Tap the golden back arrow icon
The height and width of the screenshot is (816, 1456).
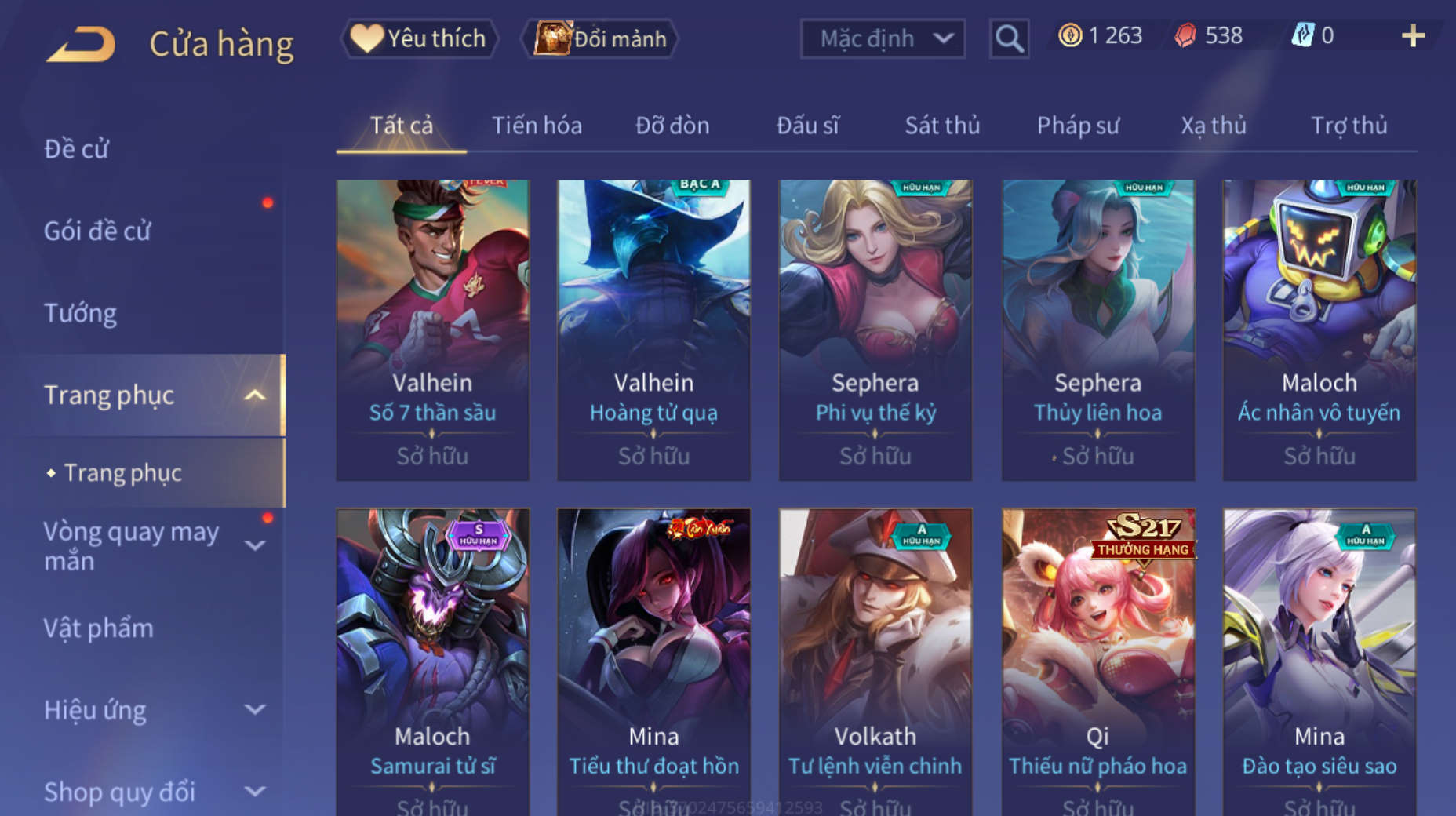point(81,43)
